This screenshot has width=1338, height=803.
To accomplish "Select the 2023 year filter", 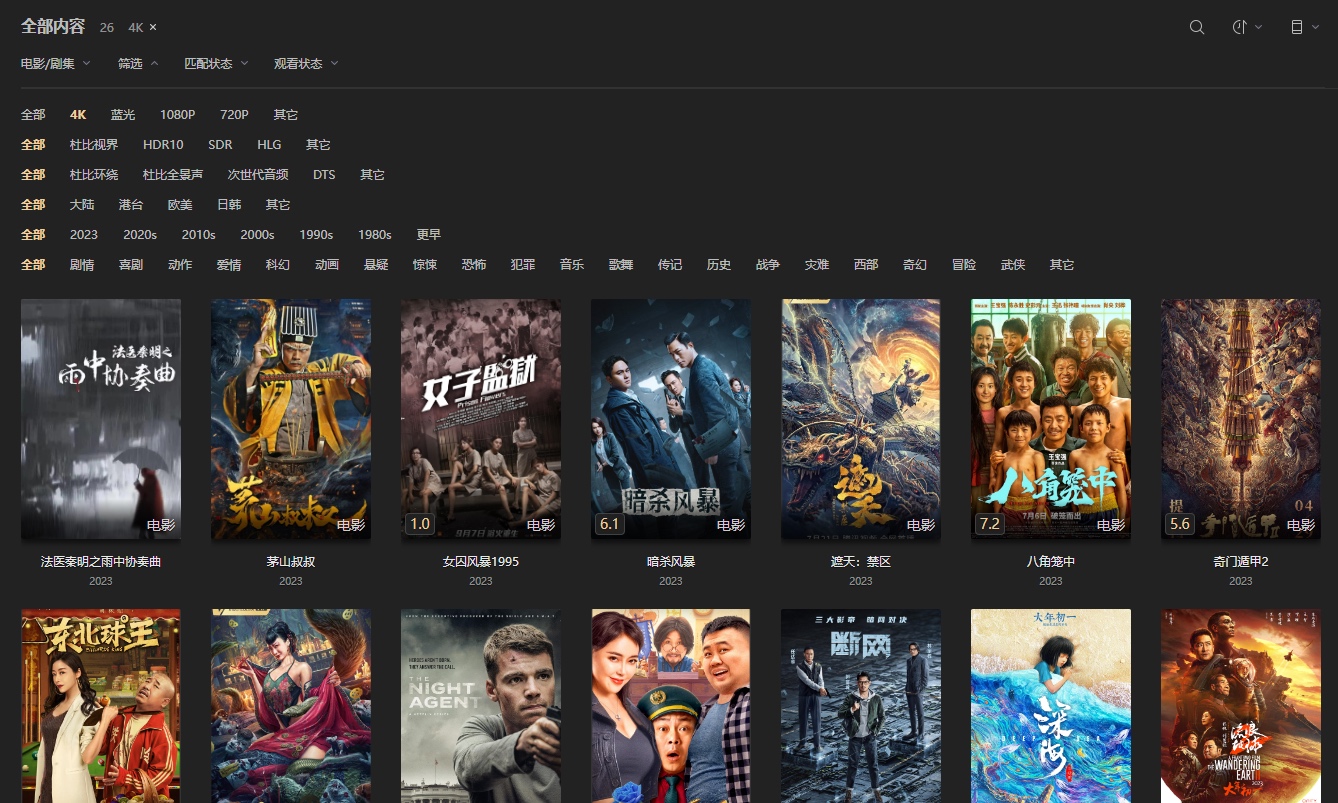I will 84,235.
